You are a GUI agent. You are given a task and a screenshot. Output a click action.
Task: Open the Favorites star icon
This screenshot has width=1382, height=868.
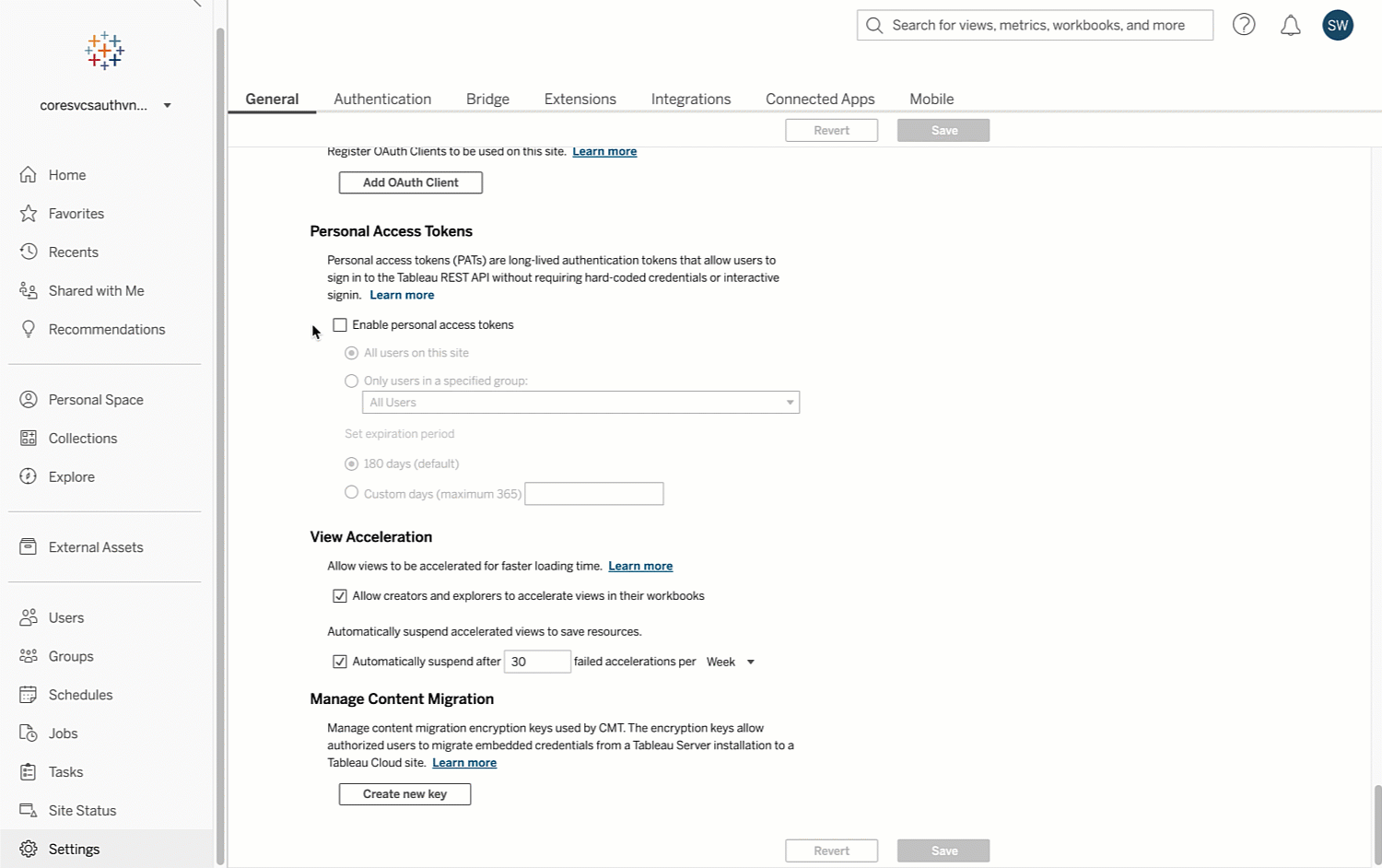[x=29, y=213]
